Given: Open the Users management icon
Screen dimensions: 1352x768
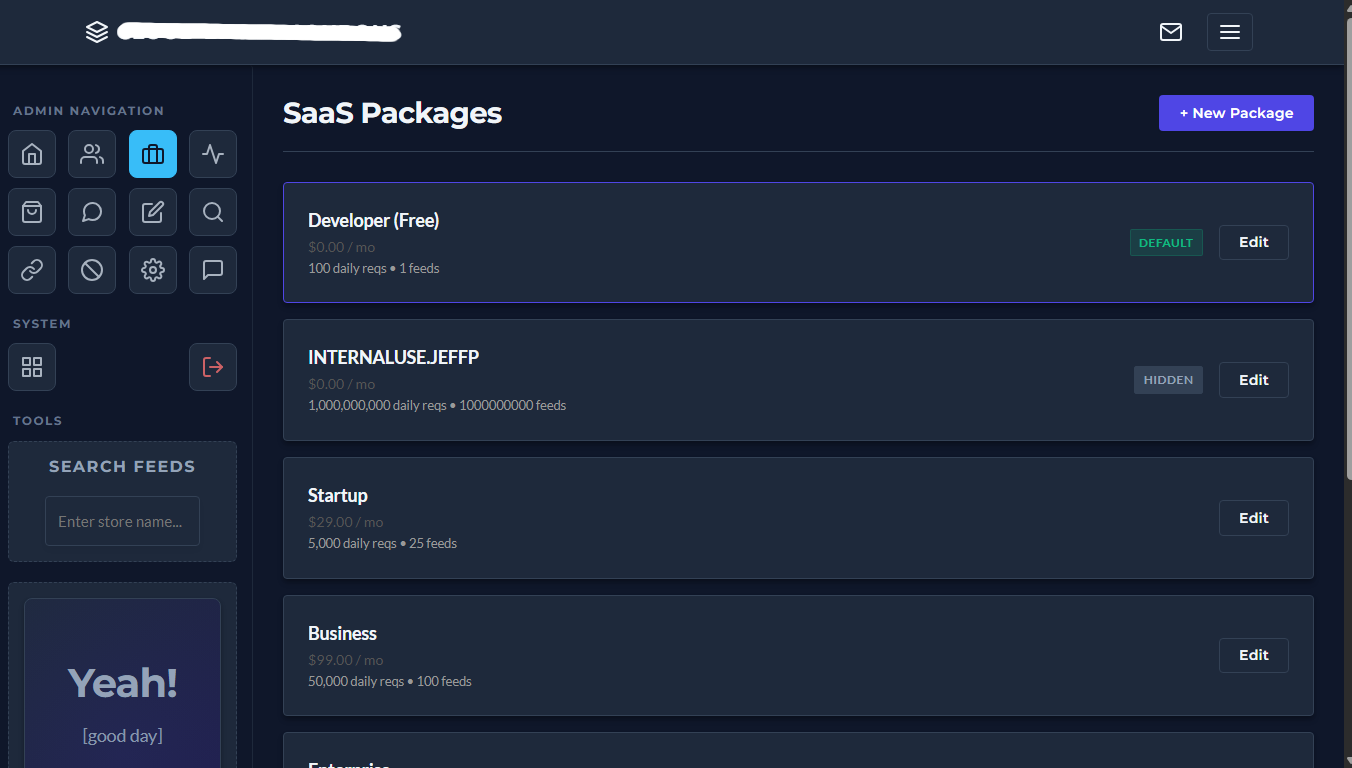Looking at the screenshot, I should point(91,154).
